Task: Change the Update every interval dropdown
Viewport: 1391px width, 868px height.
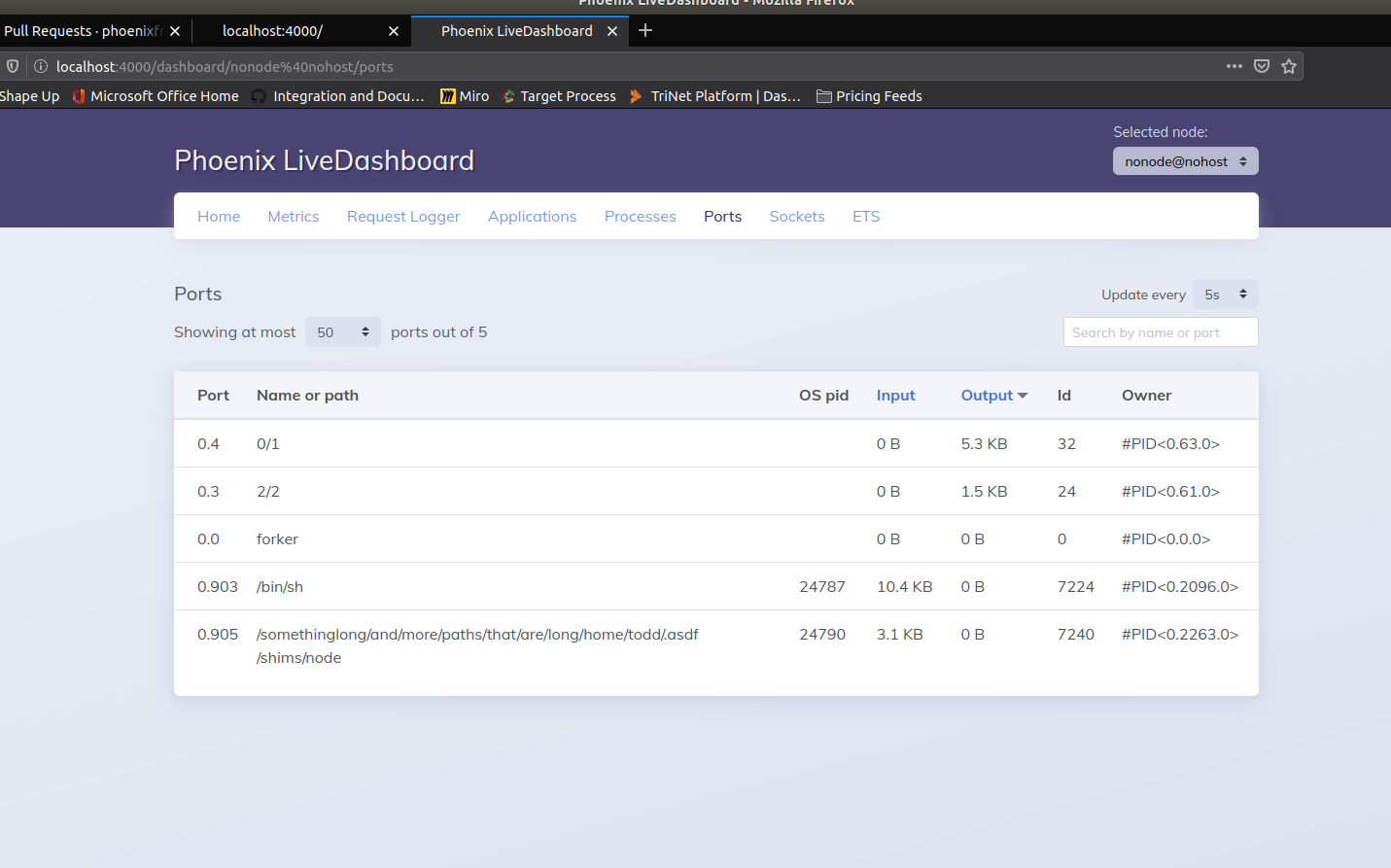Action: coord(1225,294)
